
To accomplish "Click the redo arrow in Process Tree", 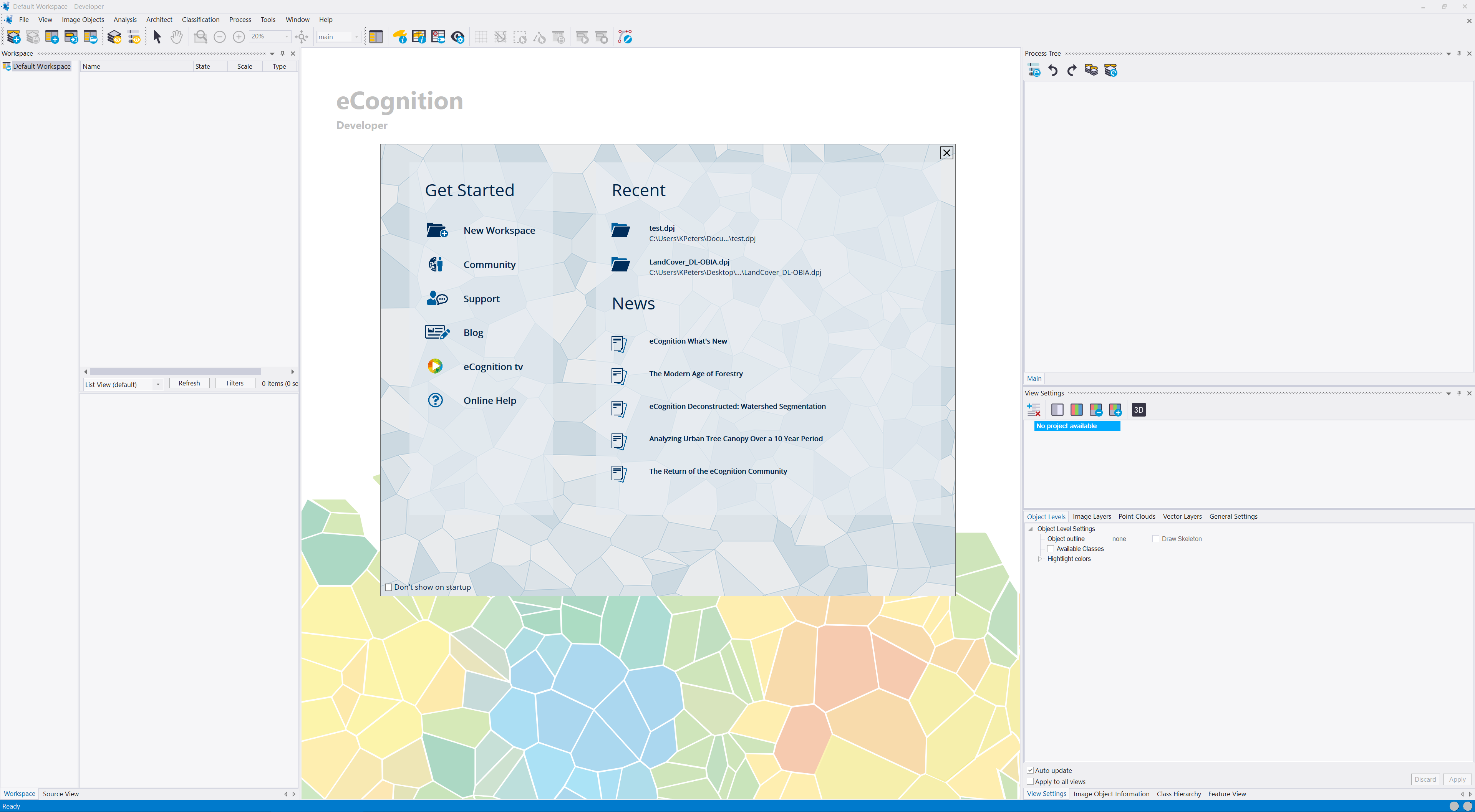I will (x=1072, y=70).
